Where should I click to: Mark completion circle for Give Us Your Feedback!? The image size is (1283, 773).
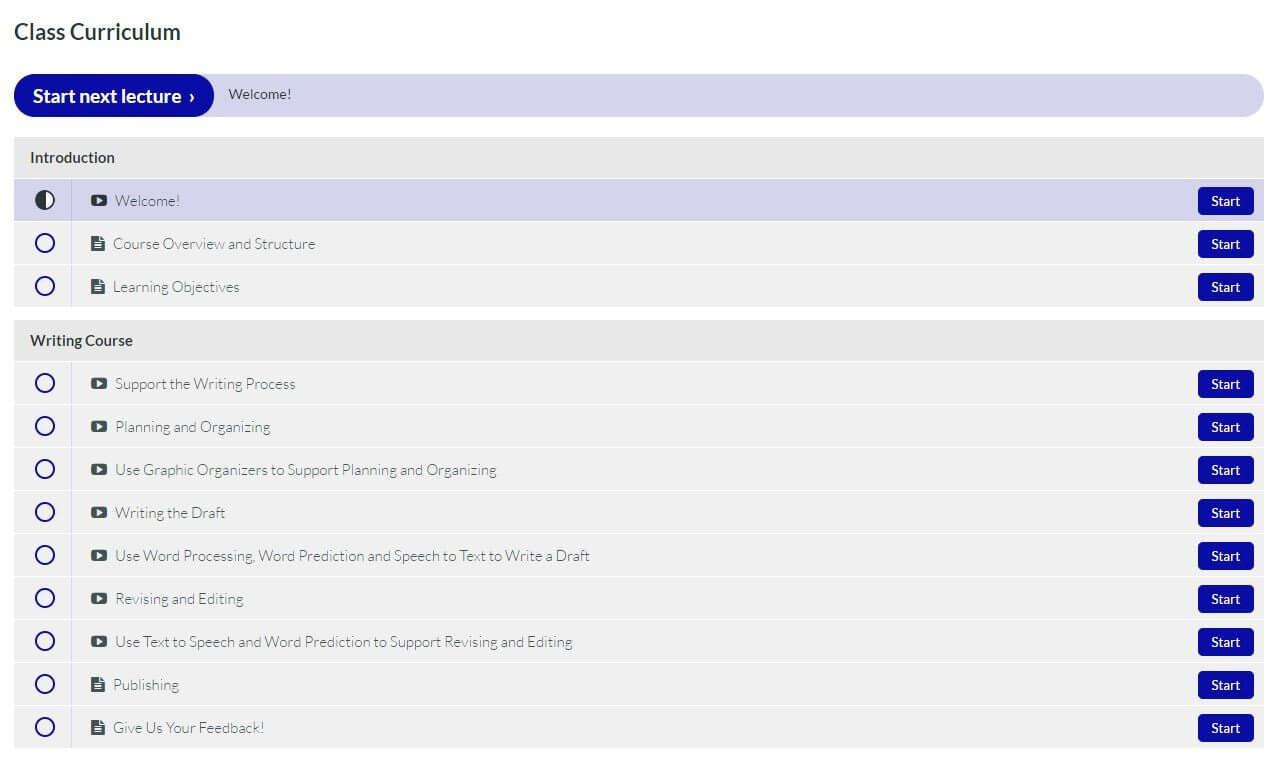(x=45, y=727)
